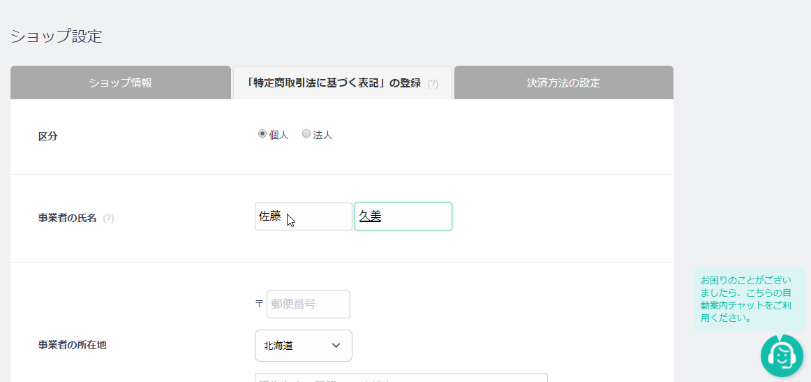The height and width of the screenshot is (382, 811).
Task: Click the address field below the prefecture dropdown
Action: pos(401,378)
